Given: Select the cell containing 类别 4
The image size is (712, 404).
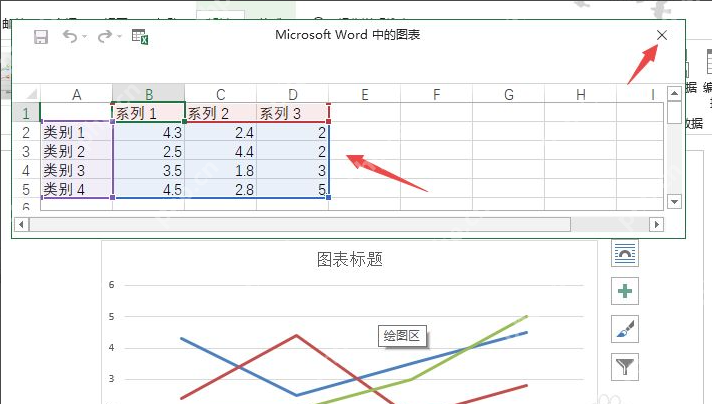Looking at the screenshot, I should coord(76,189).
